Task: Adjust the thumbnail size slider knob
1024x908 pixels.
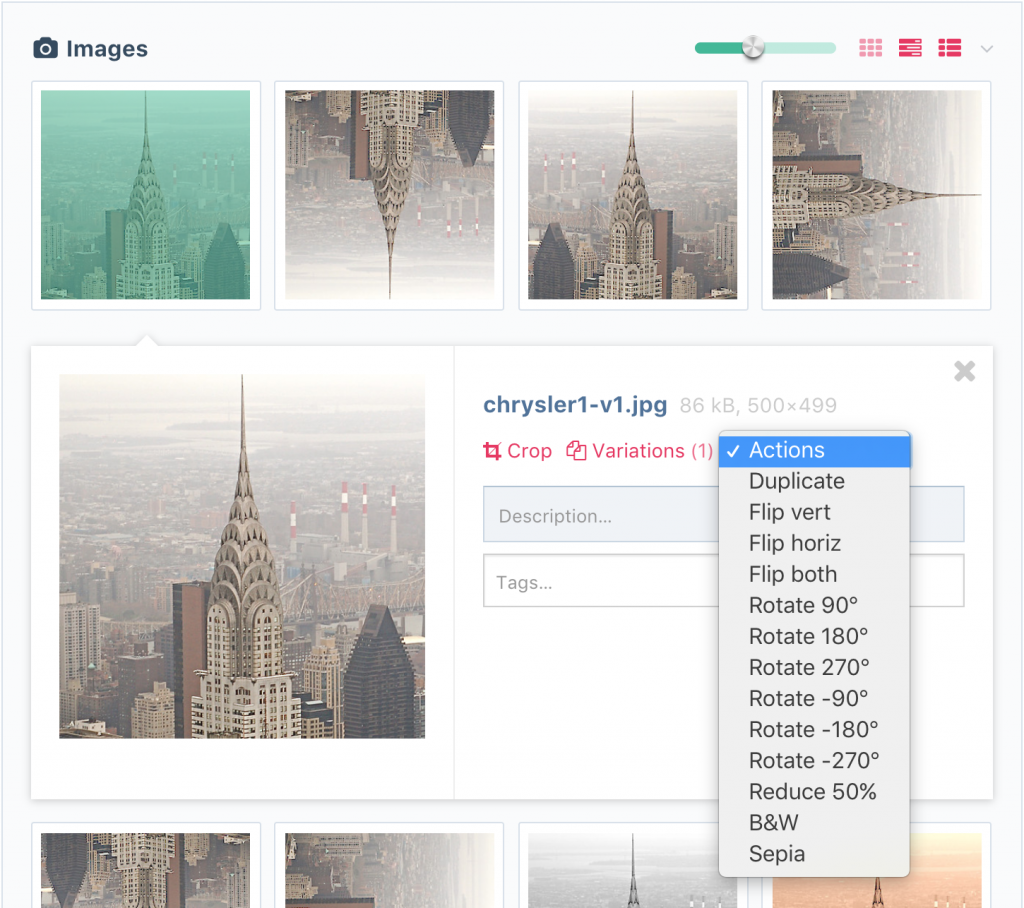Action: pos(753,48)
